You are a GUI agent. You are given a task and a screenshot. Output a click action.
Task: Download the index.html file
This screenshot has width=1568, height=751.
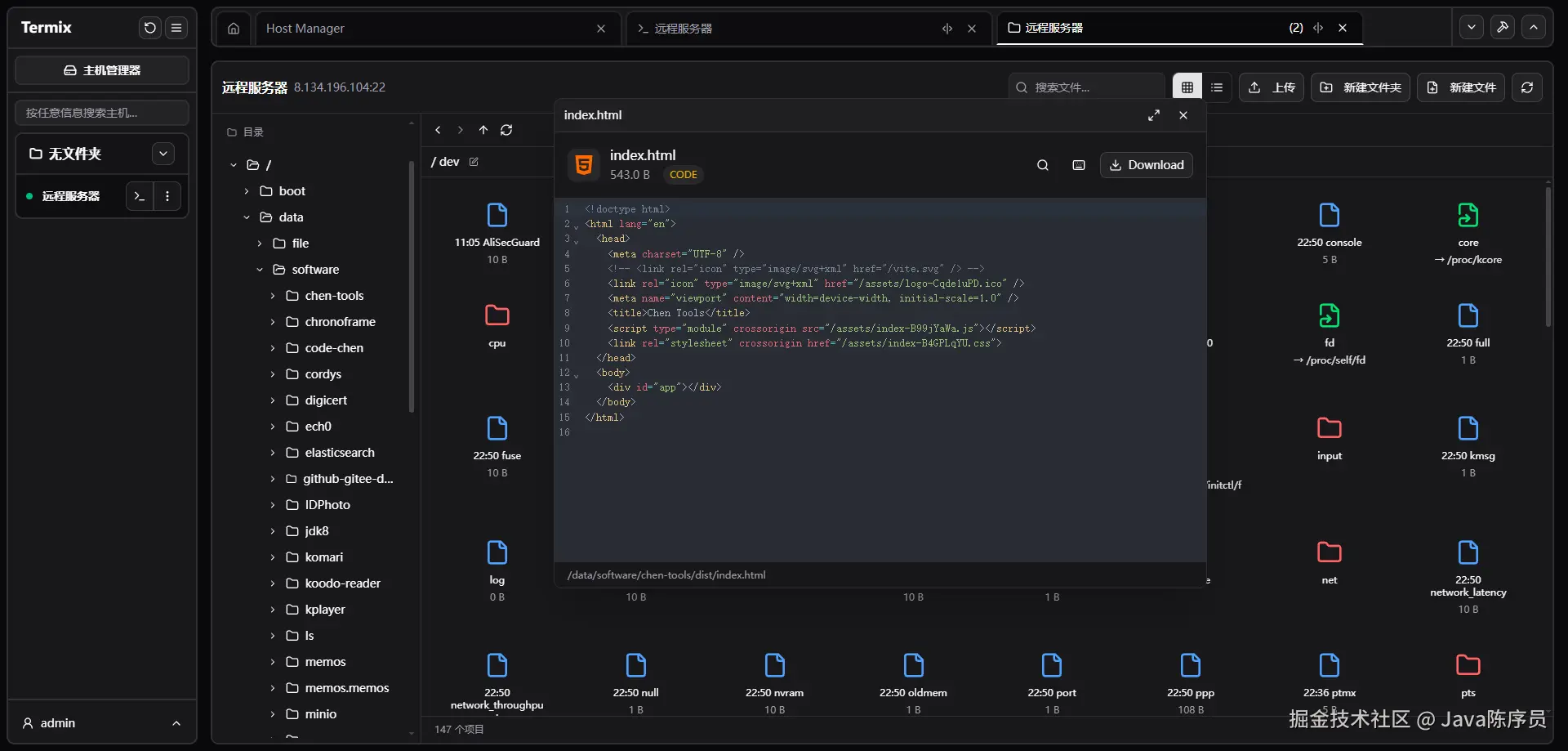pyautogui.click(x=1147, y=165)
